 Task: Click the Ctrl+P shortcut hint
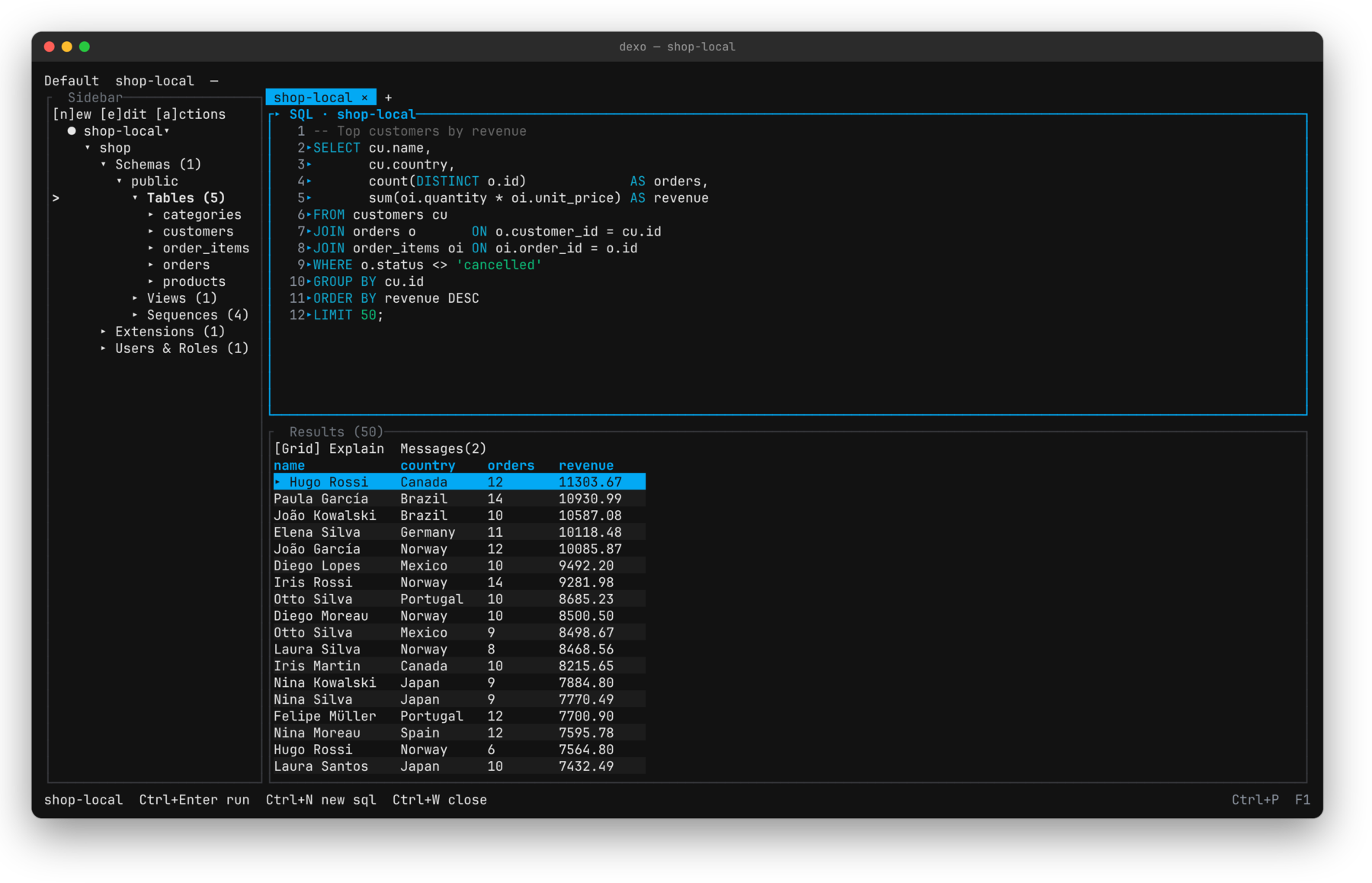(x=1255, y=801)
